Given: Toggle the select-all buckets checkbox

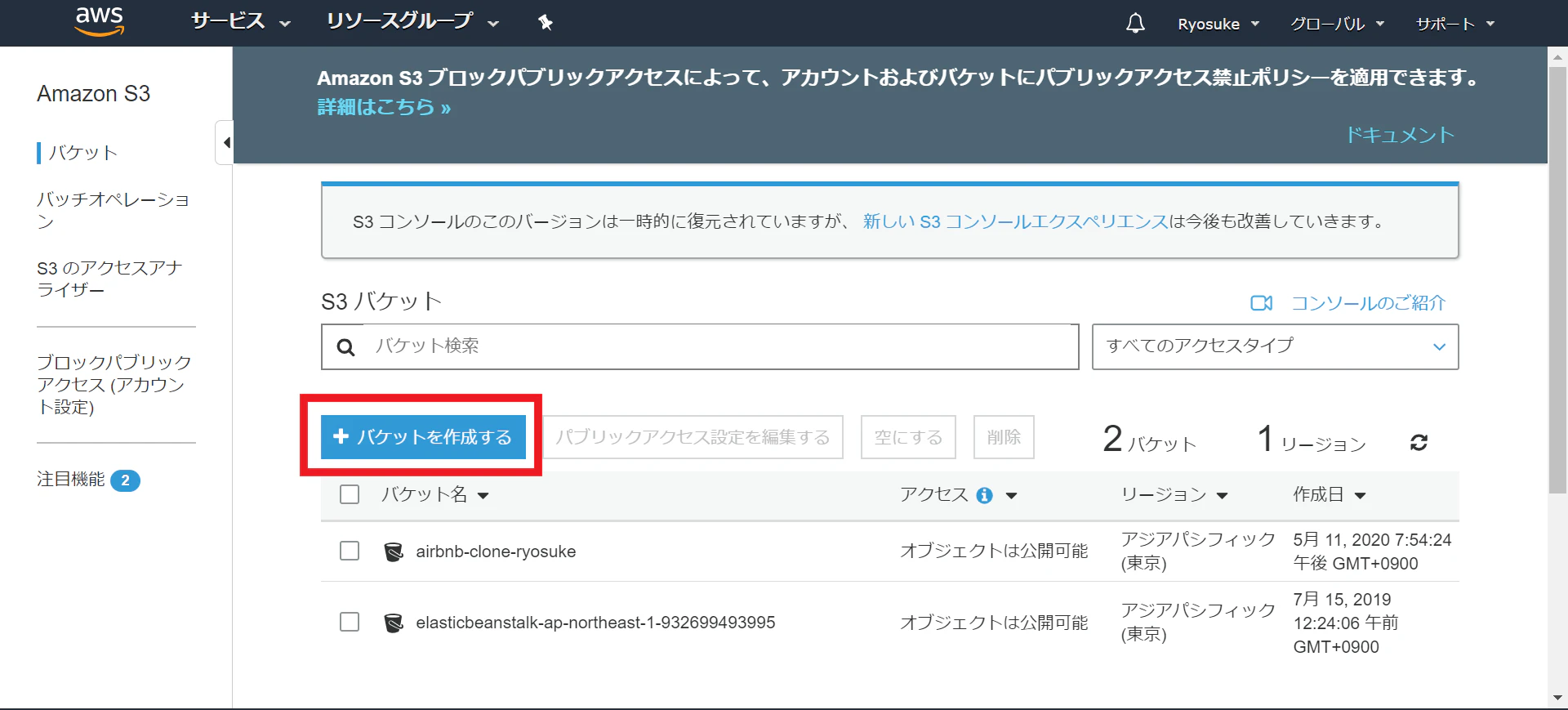Looking at the screenshot, I should click(x=350, y=494).
